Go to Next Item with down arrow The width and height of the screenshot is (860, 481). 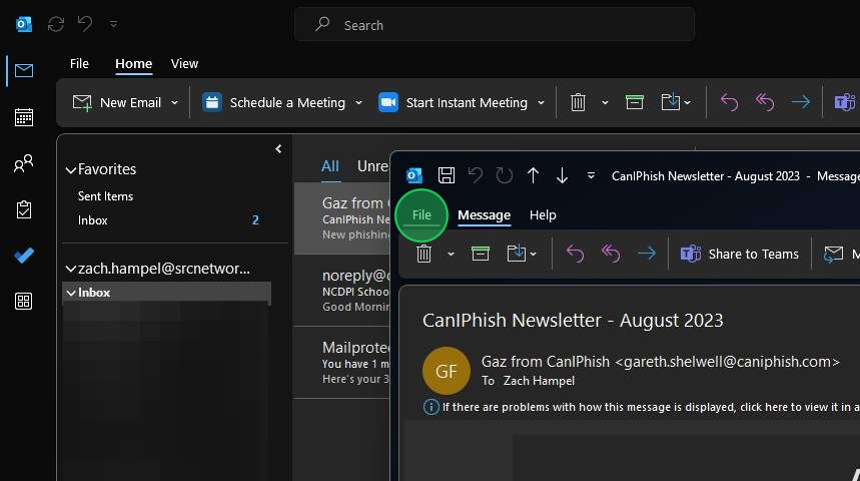click(x=562, y=176)
